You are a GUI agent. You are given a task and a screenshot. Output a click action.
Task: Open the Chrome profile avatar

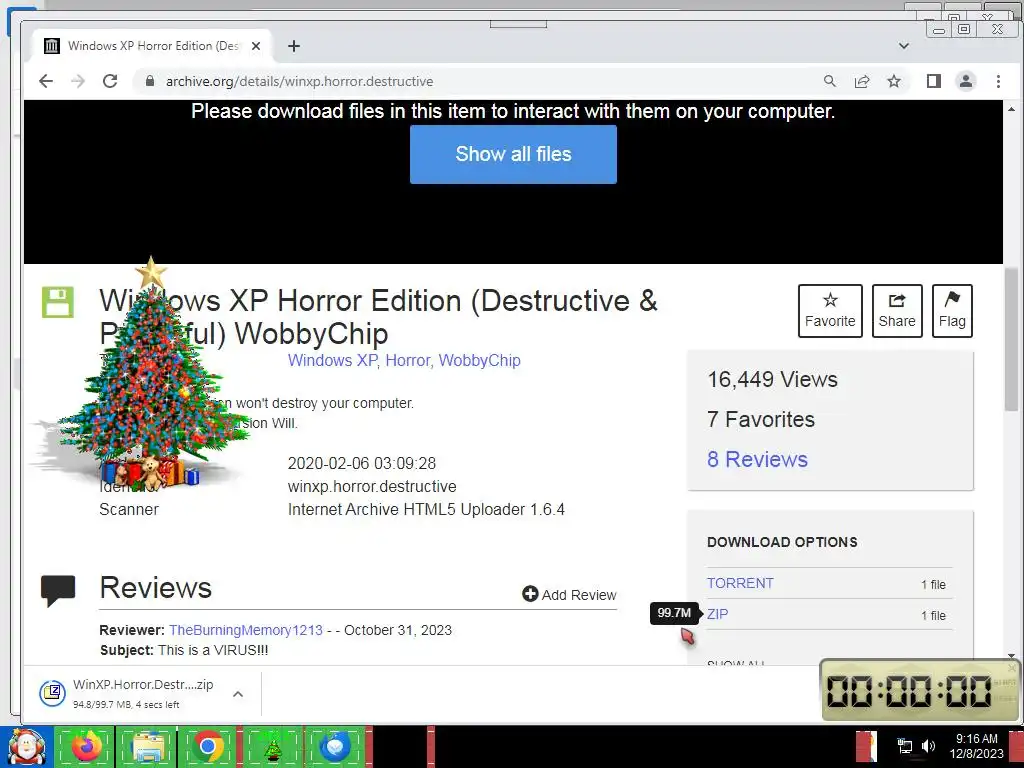click(x=966, y=81)
